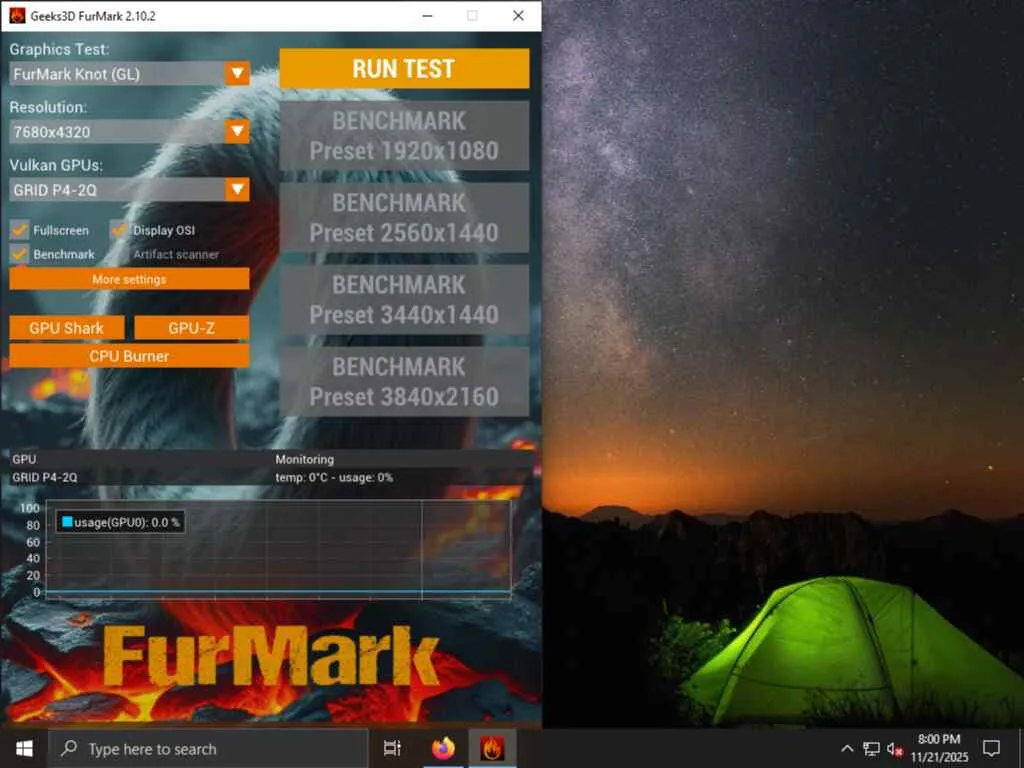Click the GPU usage graph area
The width and height of the screenshot is (1024, 768).
[278, 549]
